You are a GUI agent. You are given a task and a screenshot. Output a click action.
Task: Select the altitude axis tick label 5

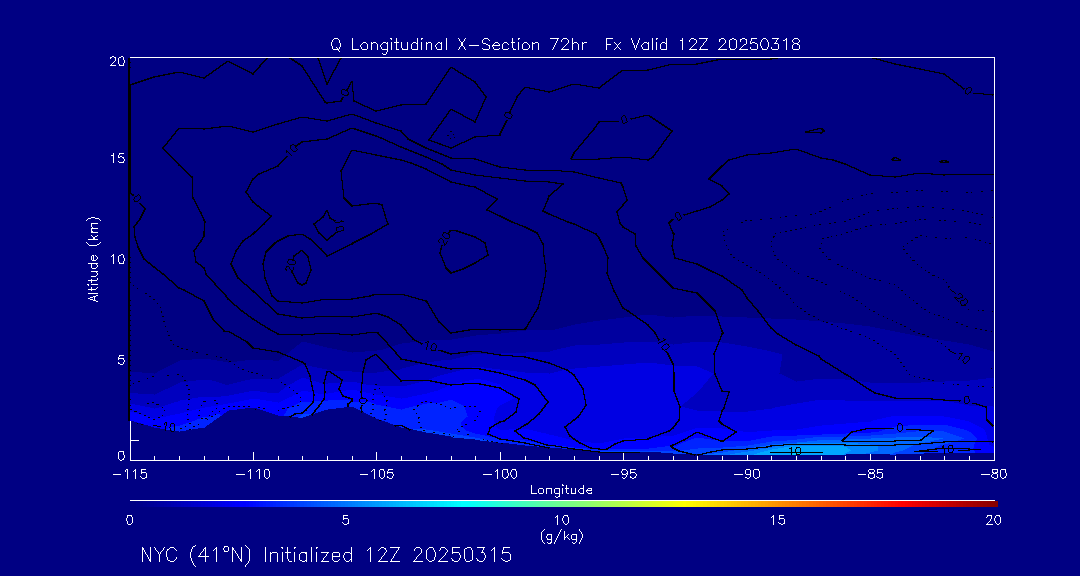click(121, 360)
